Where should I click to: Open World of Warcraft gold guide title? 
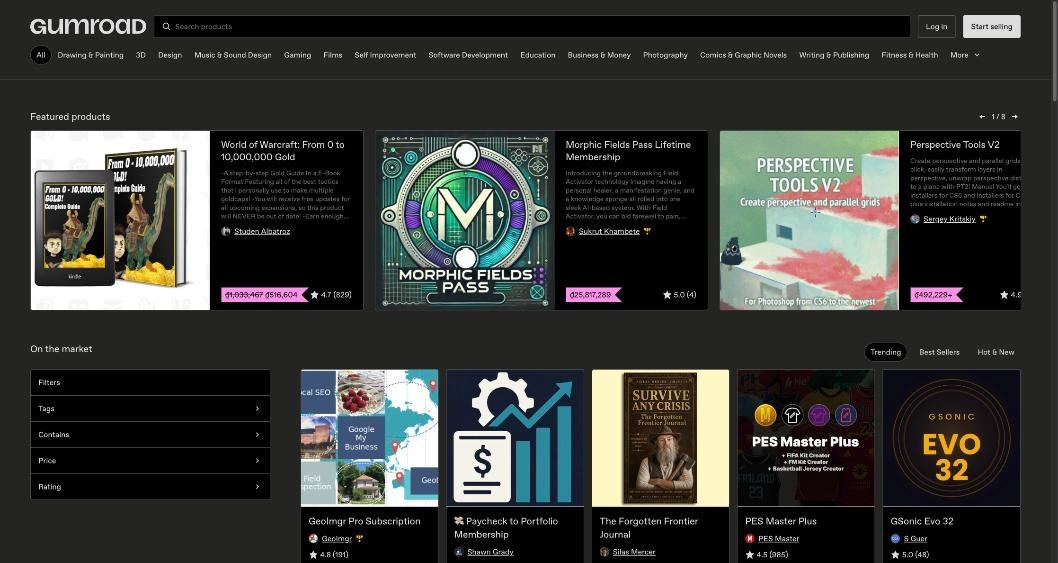coord(282,151)
